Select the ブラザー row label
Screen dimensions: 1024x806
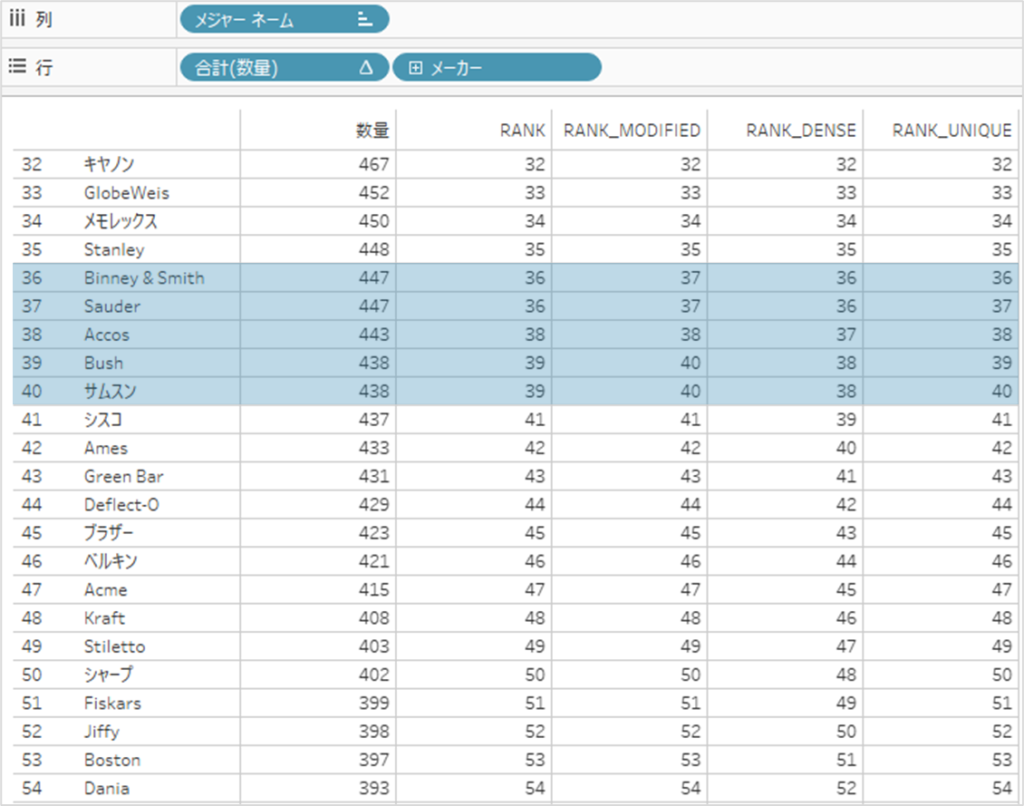[108, 533]
